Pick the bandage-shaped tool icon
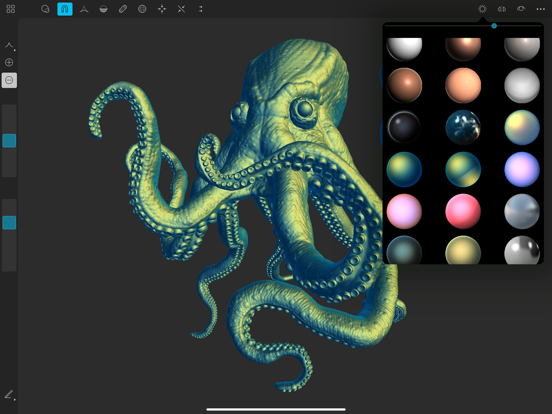Viewport: 552px width, 414px height. (123, 9)
